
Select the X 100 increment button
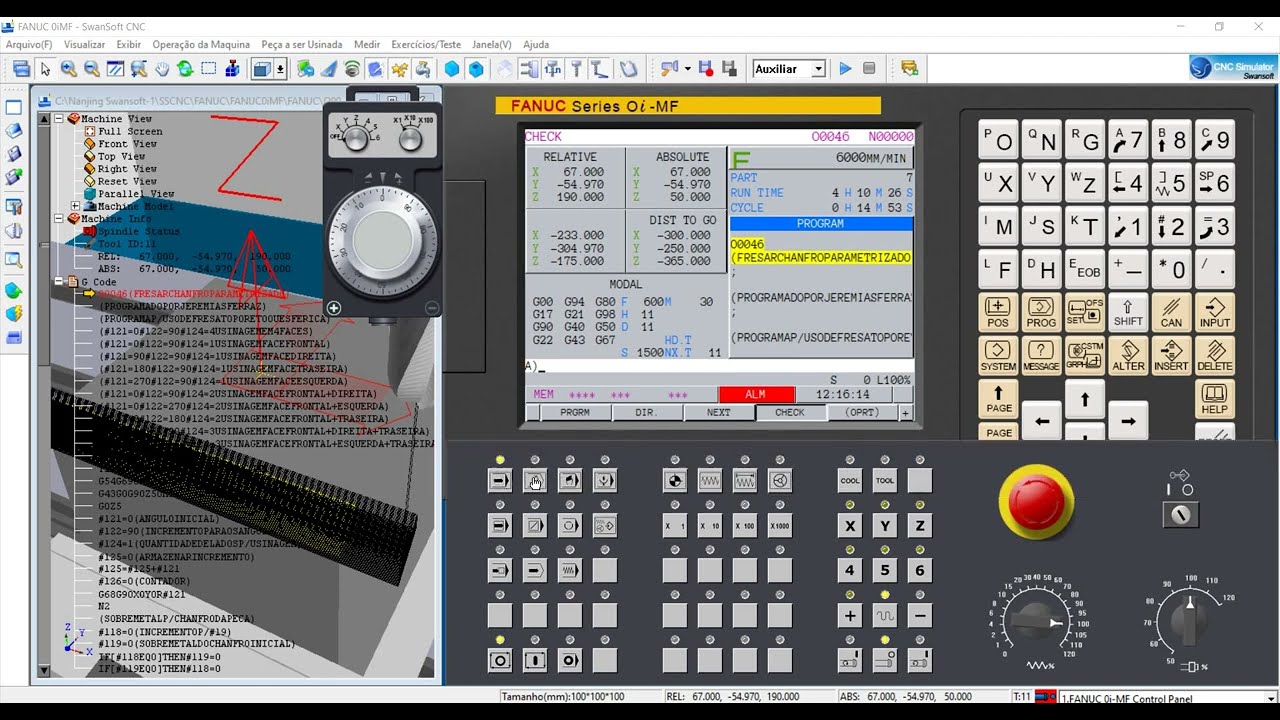(x=745, y=526)
